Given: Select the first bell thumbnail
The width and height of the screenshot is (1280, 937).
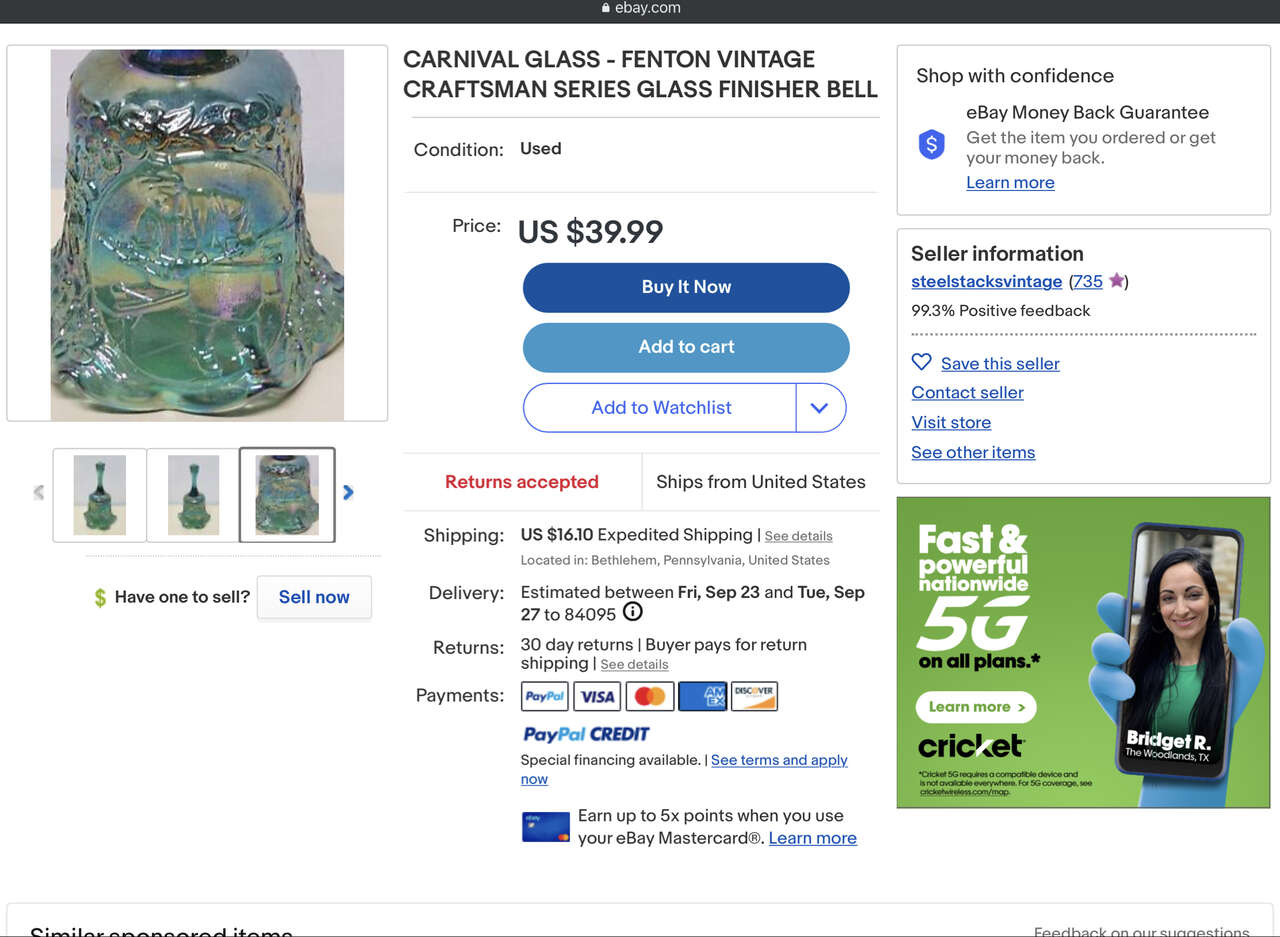Looking at the screenshot, I should coord(100,495).
